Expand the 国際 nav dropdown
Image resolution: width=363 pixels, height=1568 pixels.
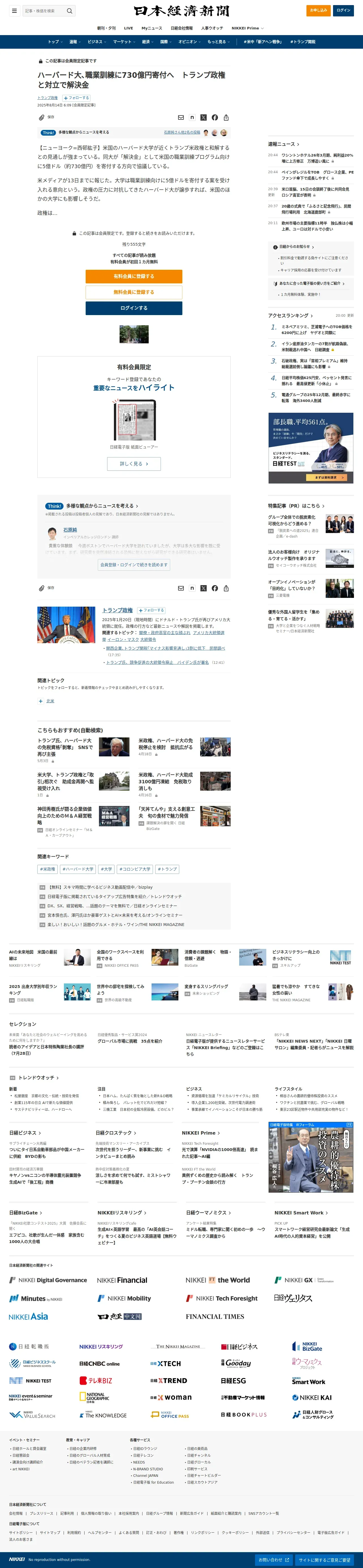(x=165, y=42)
